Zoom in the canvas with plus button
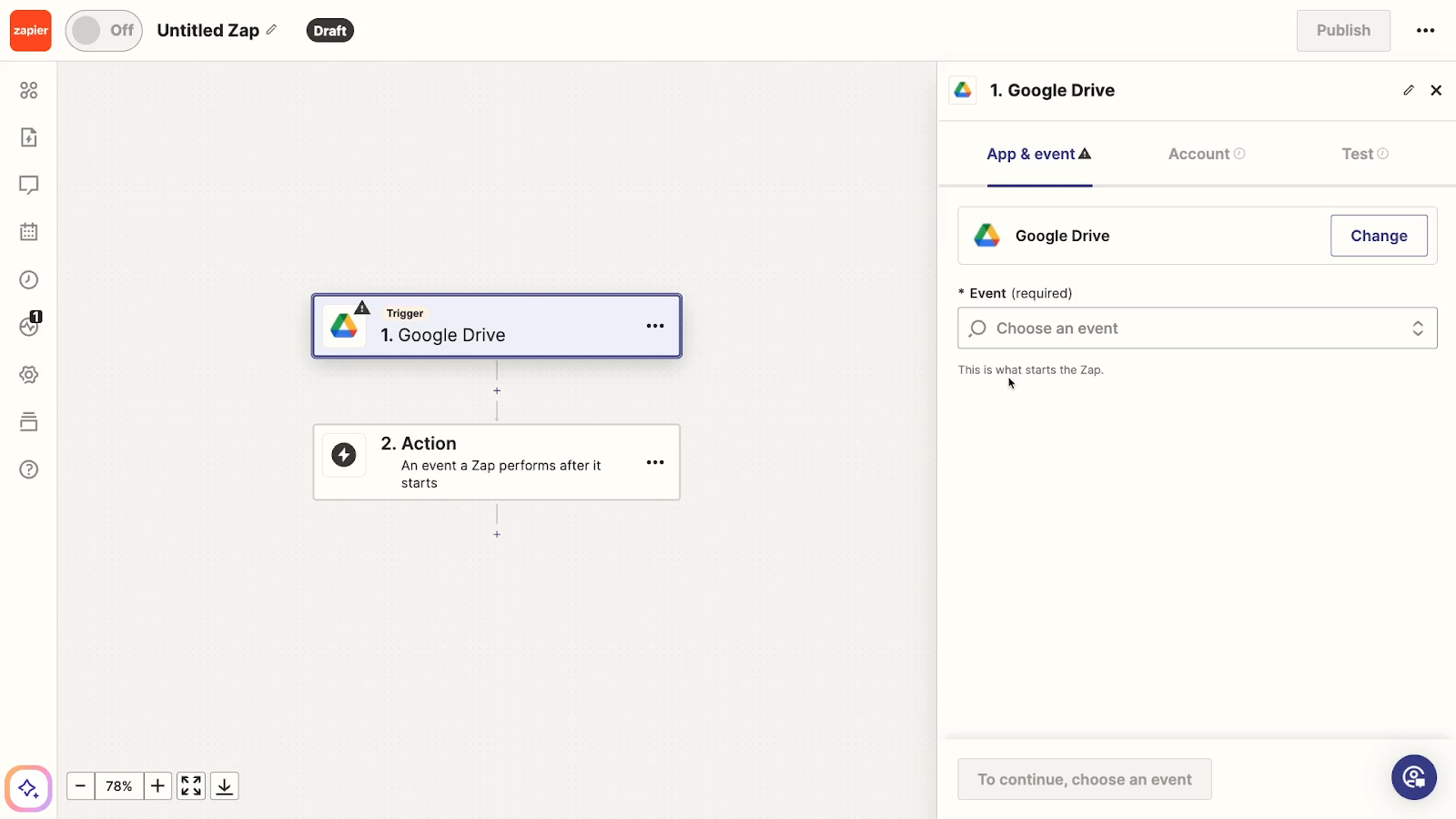The image size is (1456, 819). (x=157, y=785)
